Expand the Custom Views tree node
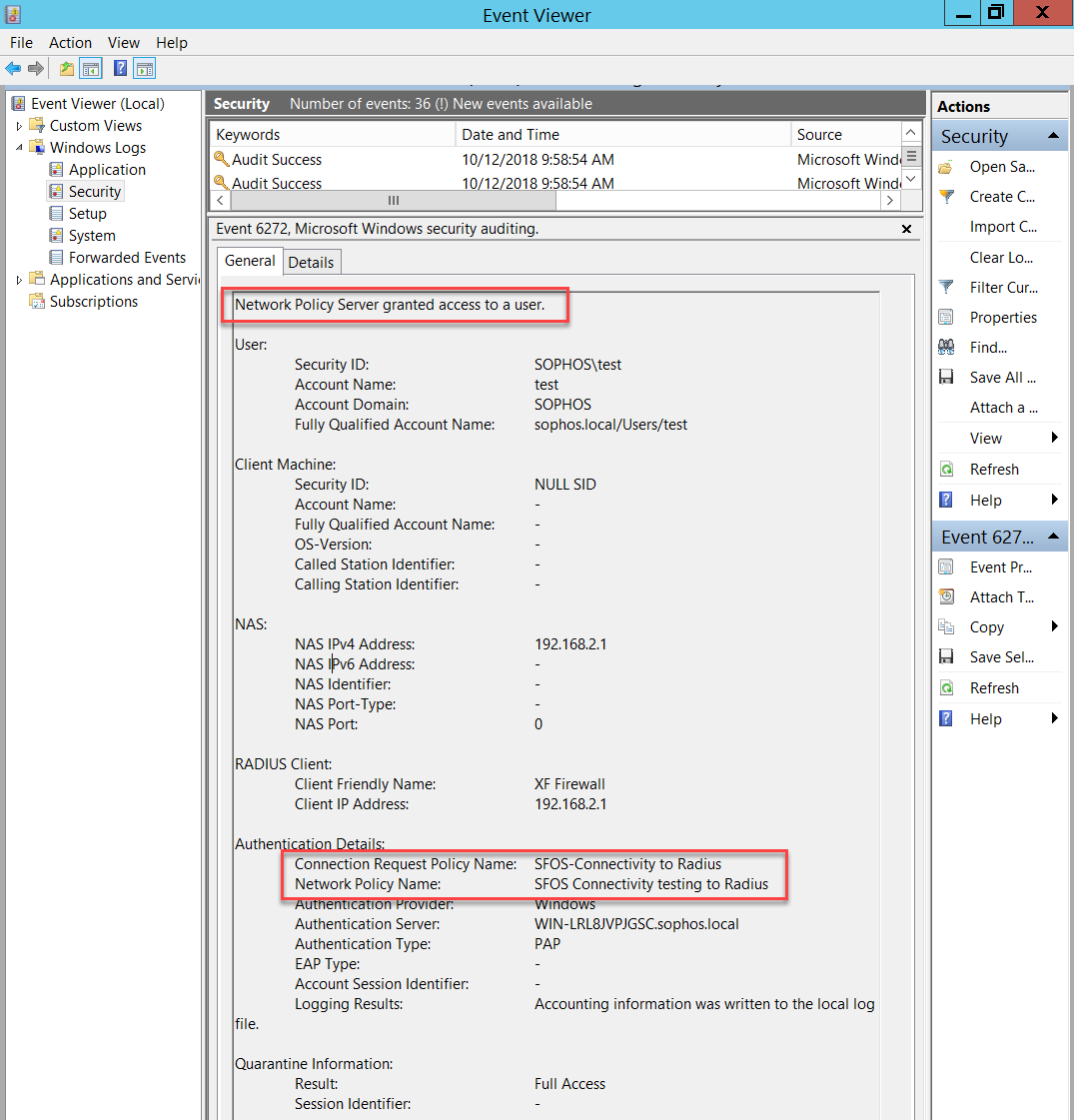This screenshot has height=1120, width=1074. (x=19, y=126)
